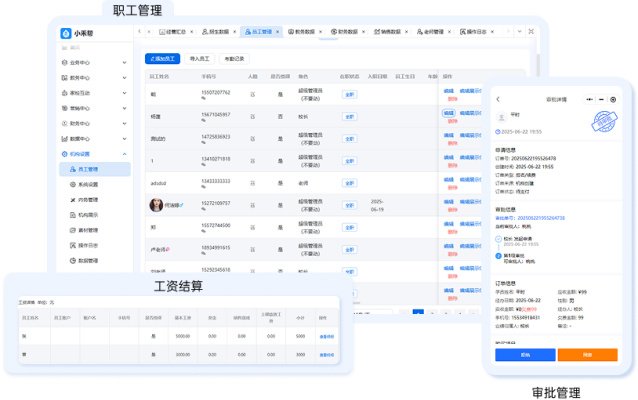Toggle fullscreen icon at tab bar end

click(x=531, y=31)
